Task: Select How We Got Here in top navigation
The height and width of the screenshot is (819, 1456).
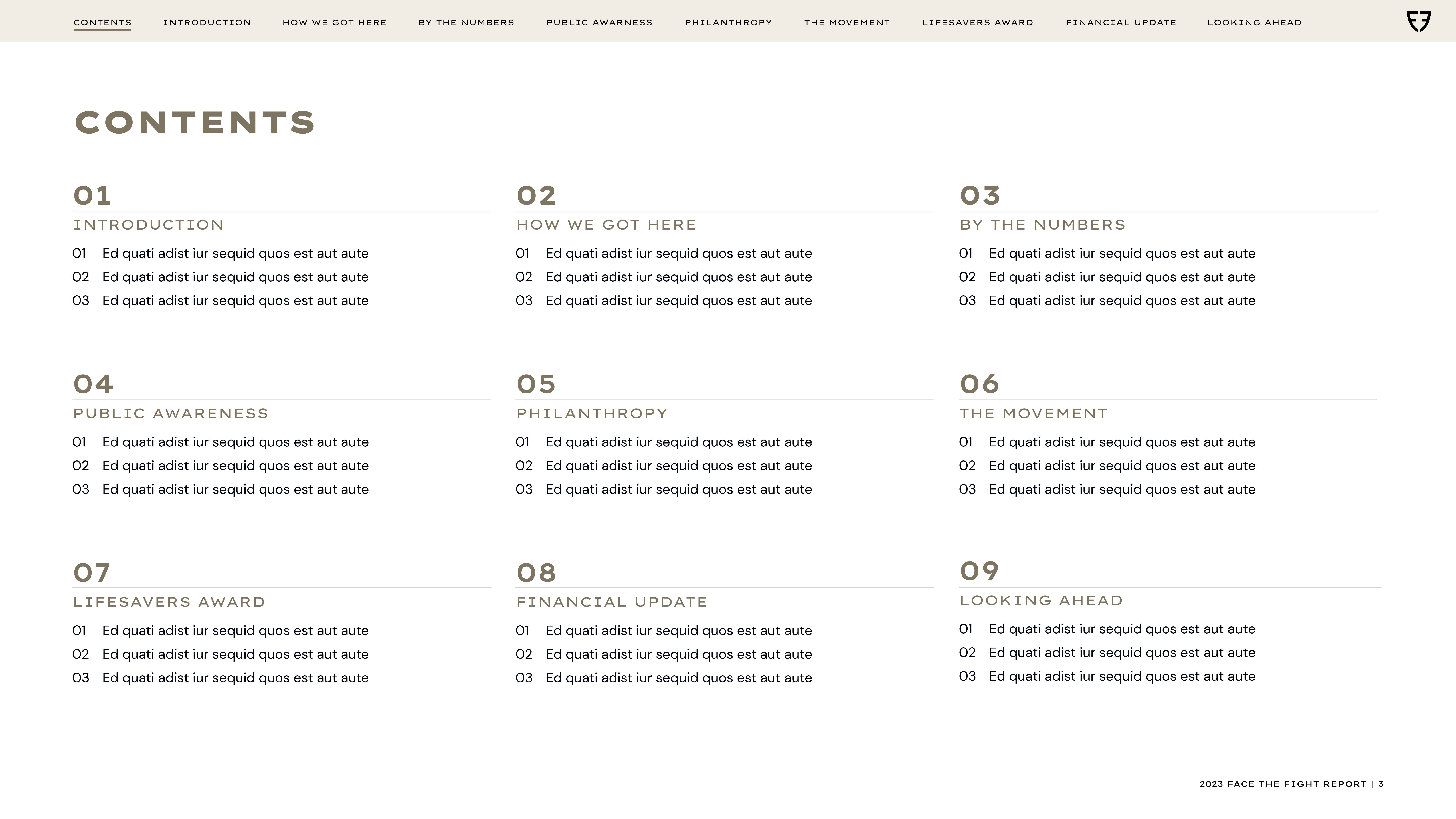Action: click(335, 23)
